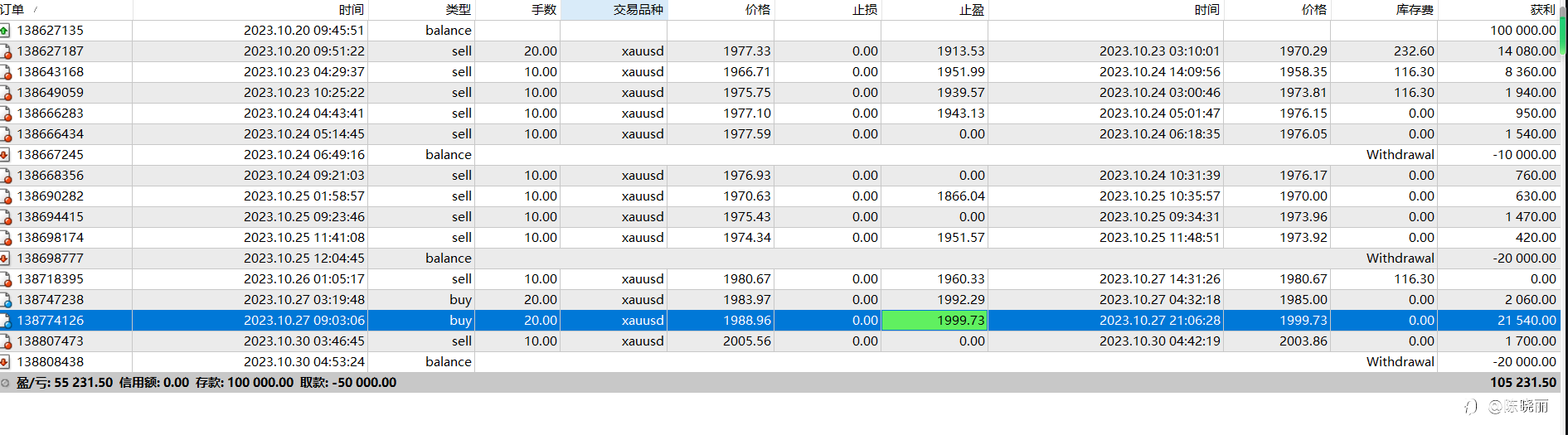The width and height of the screenshot is (1568, 435).
Task: Click the take-profit value 1992.29
Action: (961, 300)
